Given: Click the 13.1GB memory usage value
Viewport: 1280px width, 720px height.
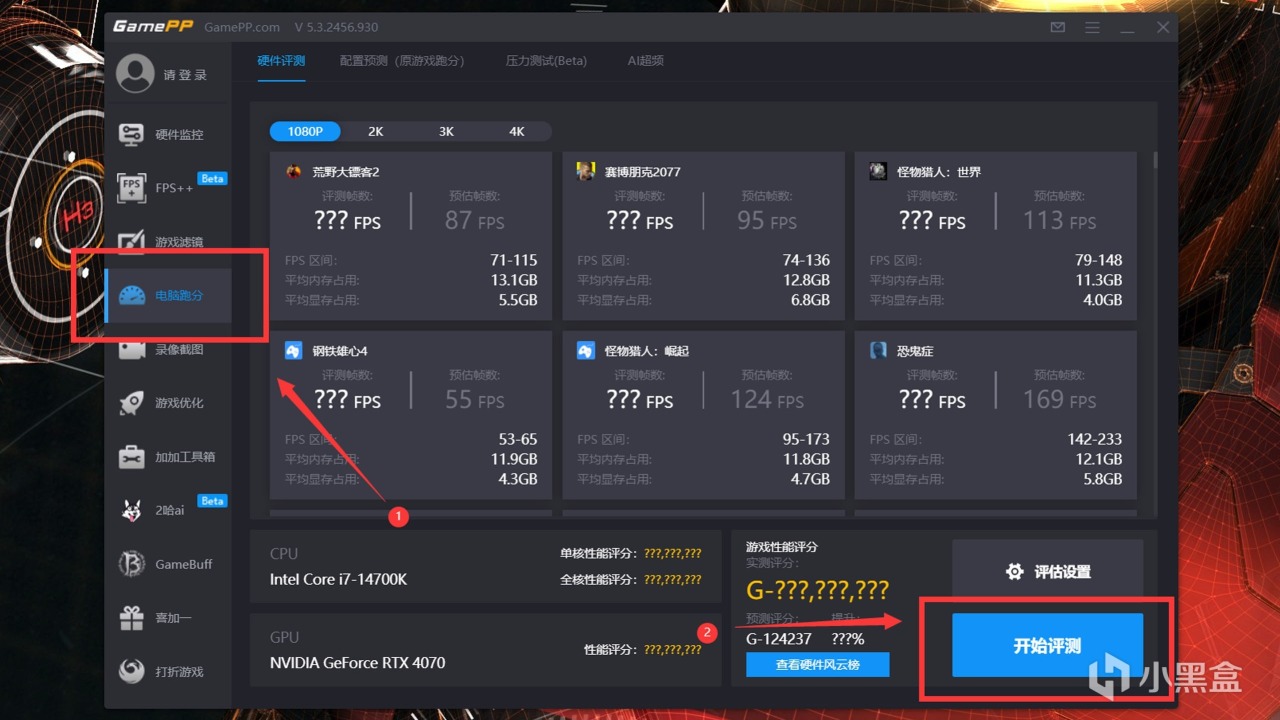Looking at the screenshot, I should point(514,280).
